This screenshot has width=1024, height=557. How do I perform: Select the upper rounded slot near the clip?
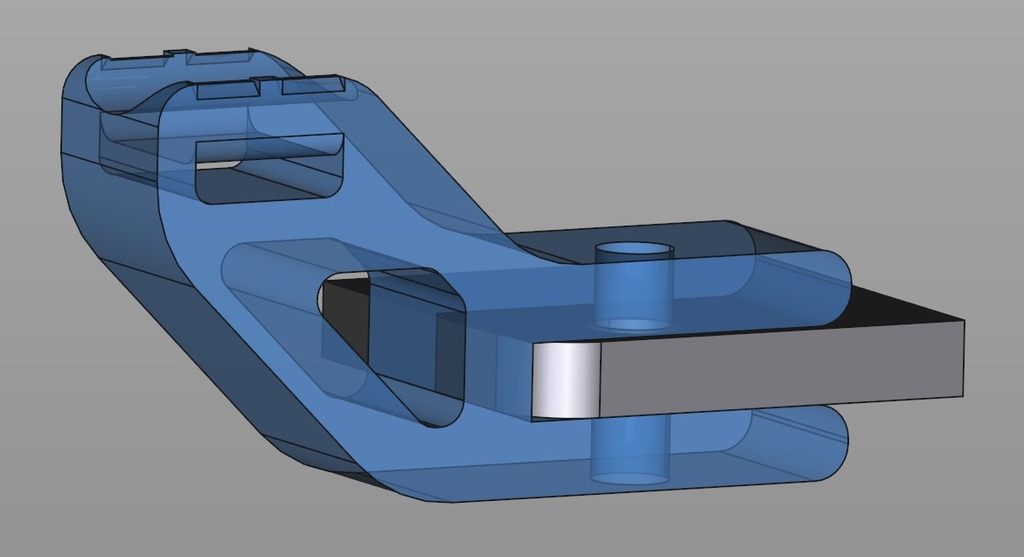(x=270, y=169)
